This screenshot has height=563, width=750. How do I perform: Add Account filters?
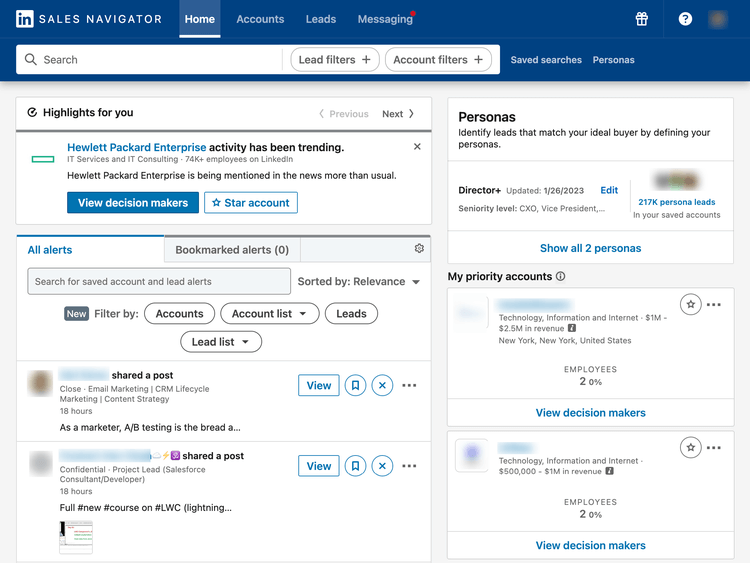point(438,59)
